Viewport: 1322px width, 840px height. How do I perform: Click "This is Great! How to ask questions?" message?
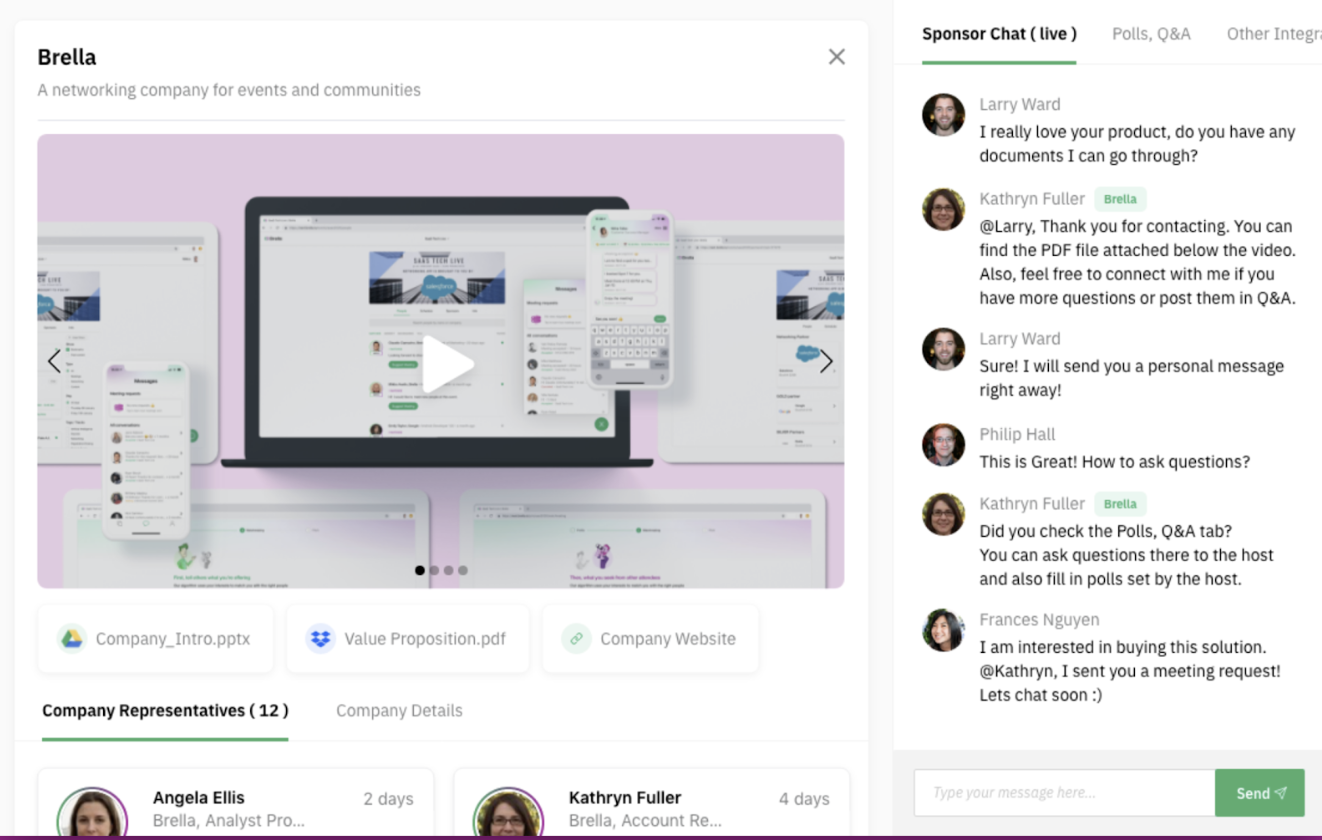(1115, 462)
